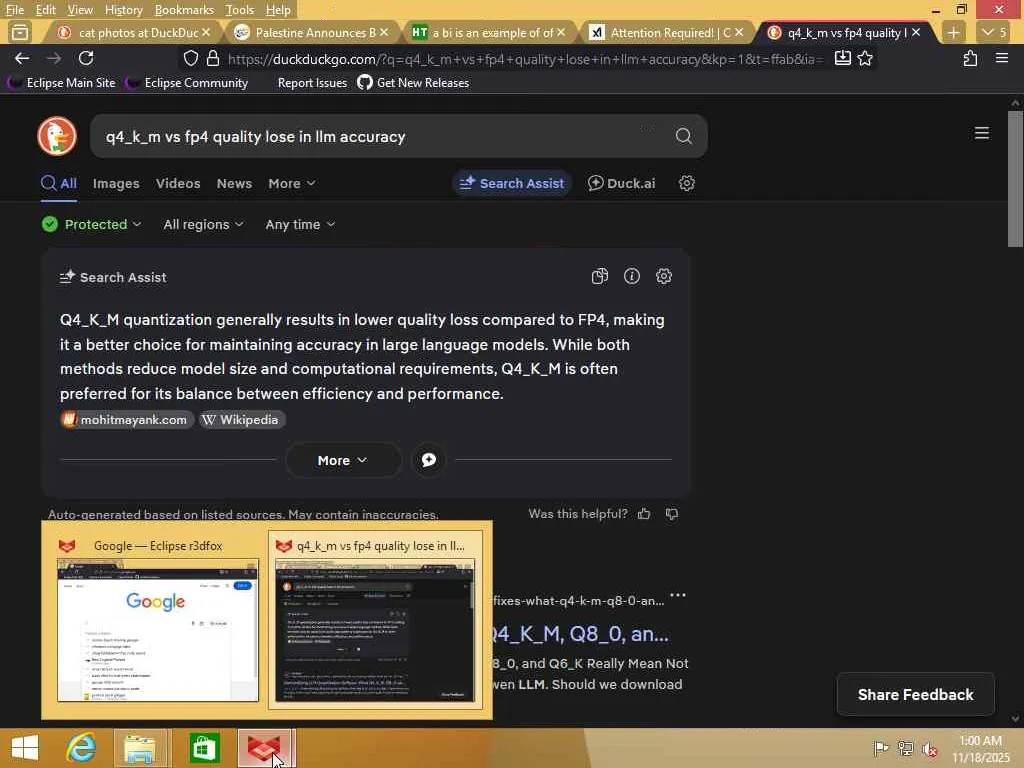The height and width of the screenshot is (768, 1024).
Task: Expand Search Assist answer with More
Action: [343, 460]
